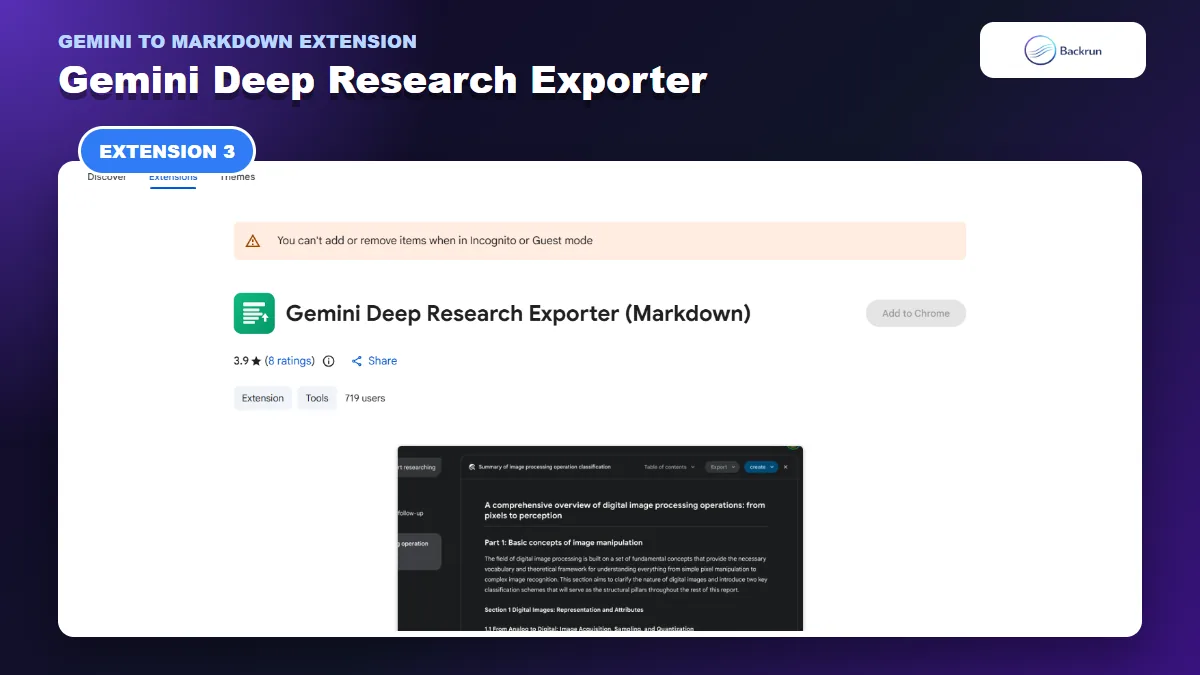Viewport: 1200px width, 675px height.
Task: Click the 'Part 1: Basic concepts' heading in the preview
Action: tap(563, 542)
